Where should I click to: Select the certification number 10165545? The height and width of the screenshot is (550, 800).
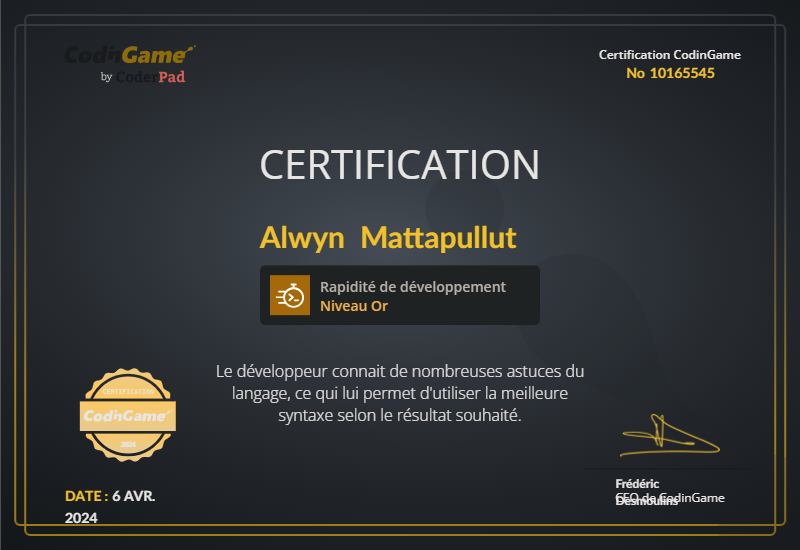[x=670, y=73]
